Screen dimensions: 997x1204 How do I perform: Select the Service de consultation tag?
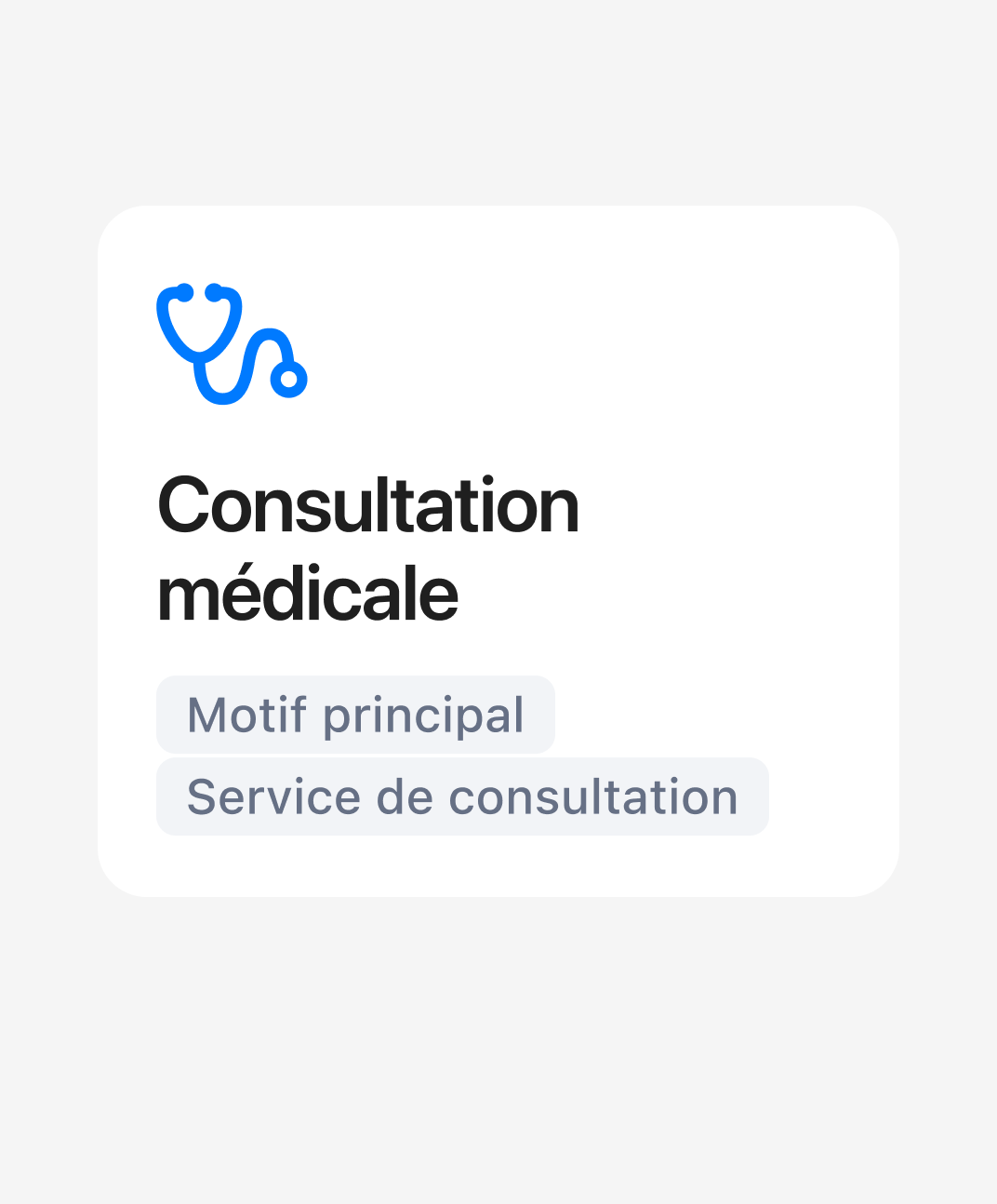click(x=462, y=797)
